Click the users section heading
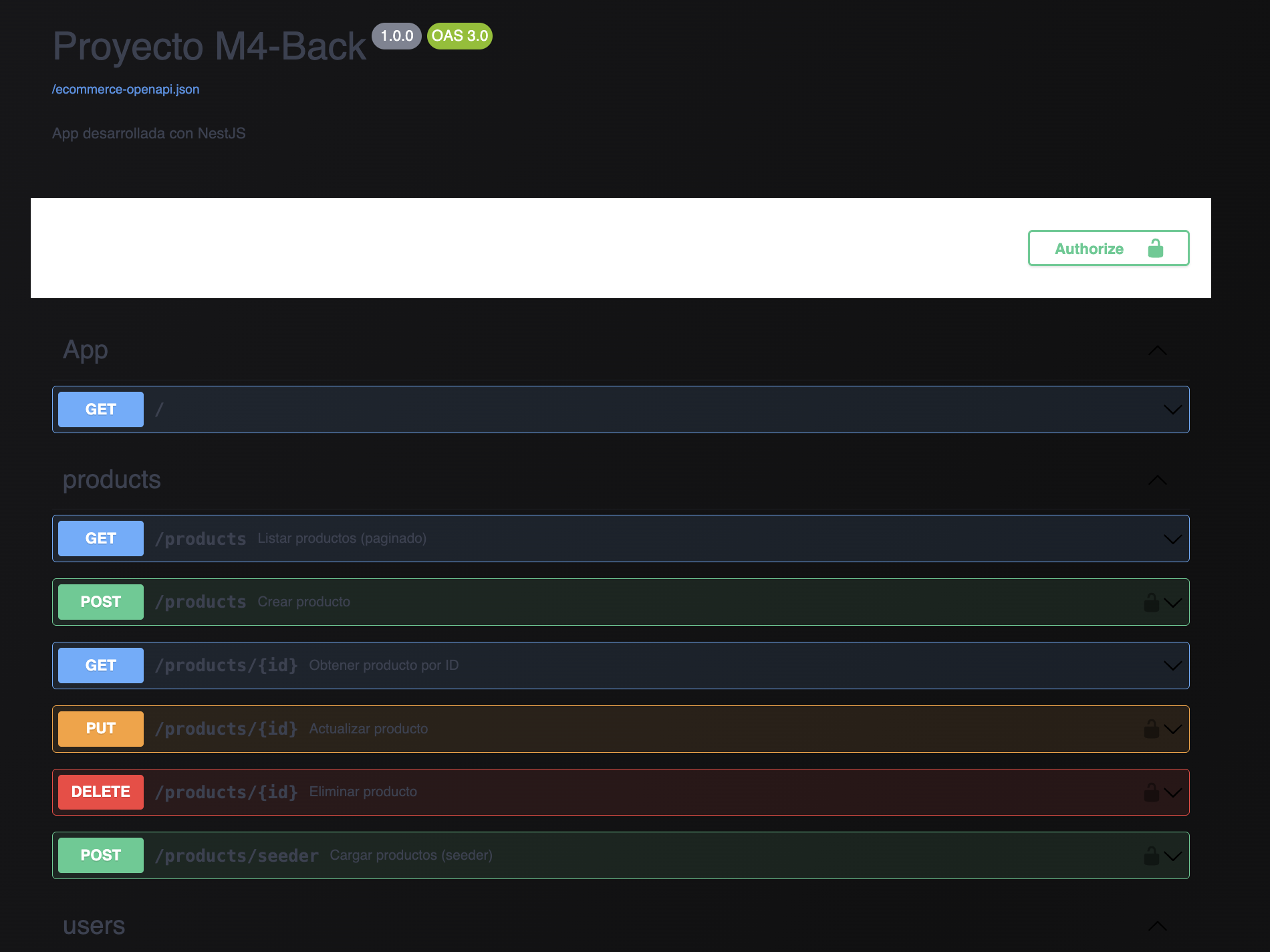This screenshot has width=1270, height=952. 94,926
